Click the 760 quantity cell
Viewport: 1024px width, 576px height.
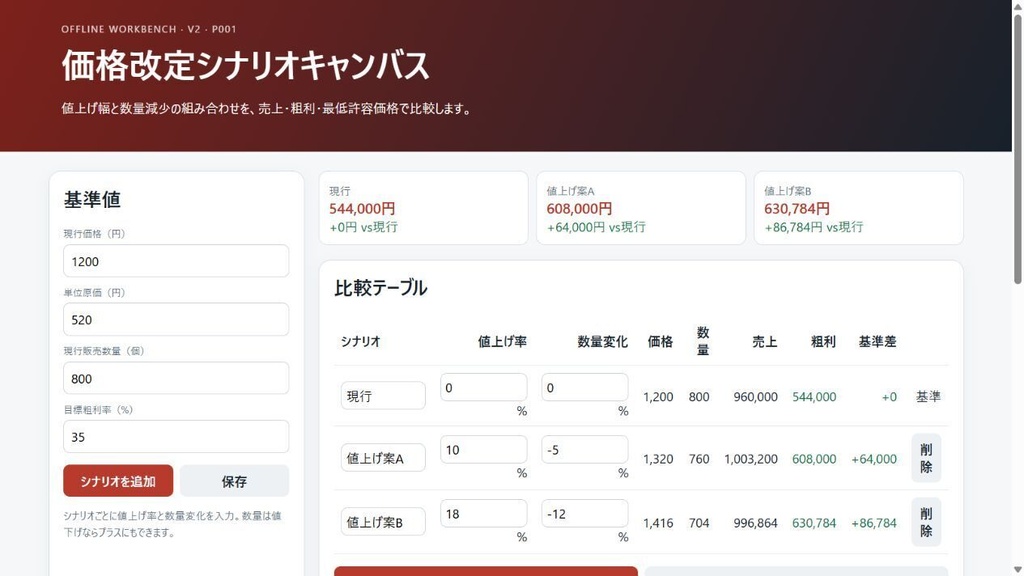[699, 459]
